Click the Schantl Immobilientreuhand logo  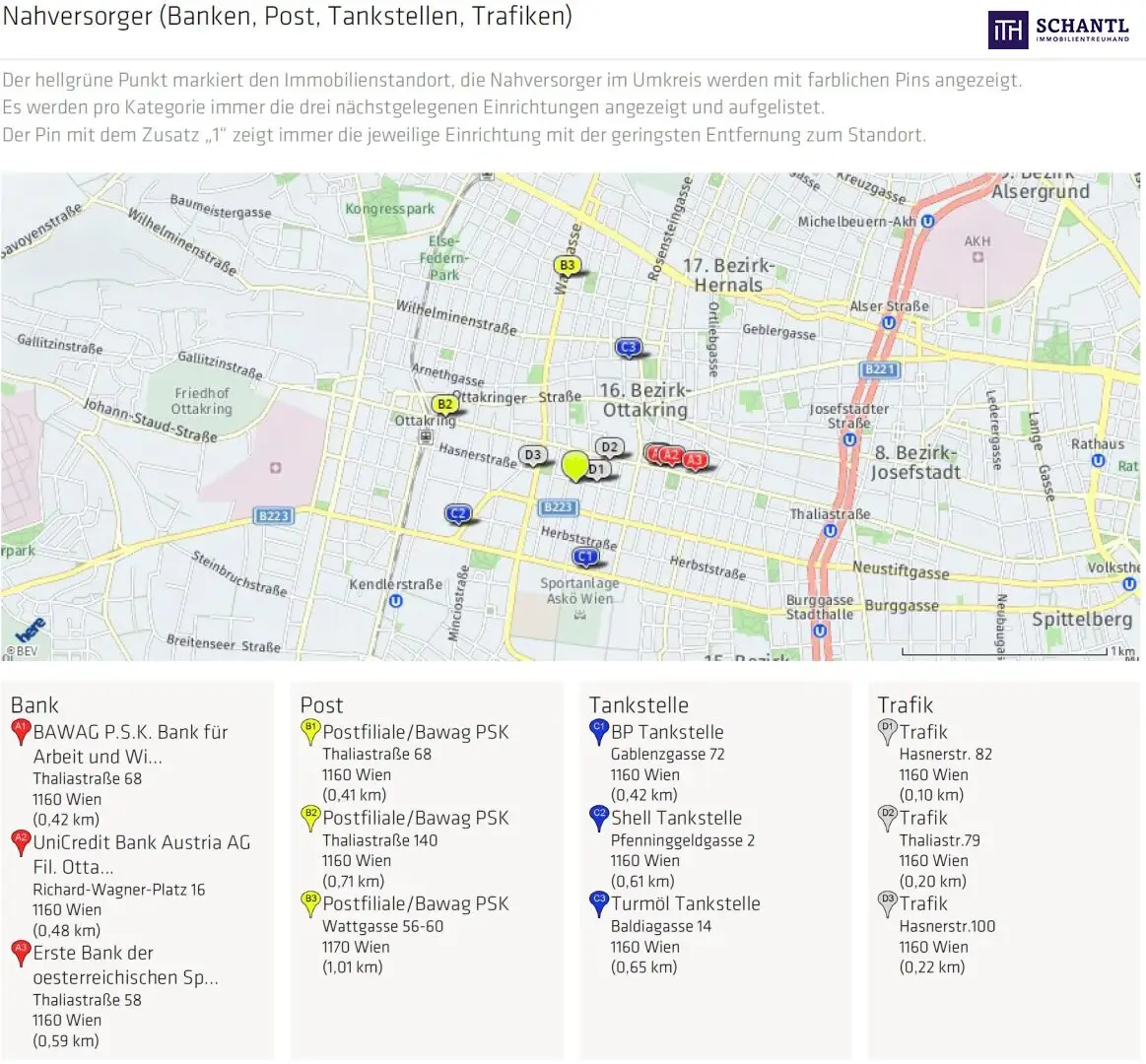point(1058,30)
